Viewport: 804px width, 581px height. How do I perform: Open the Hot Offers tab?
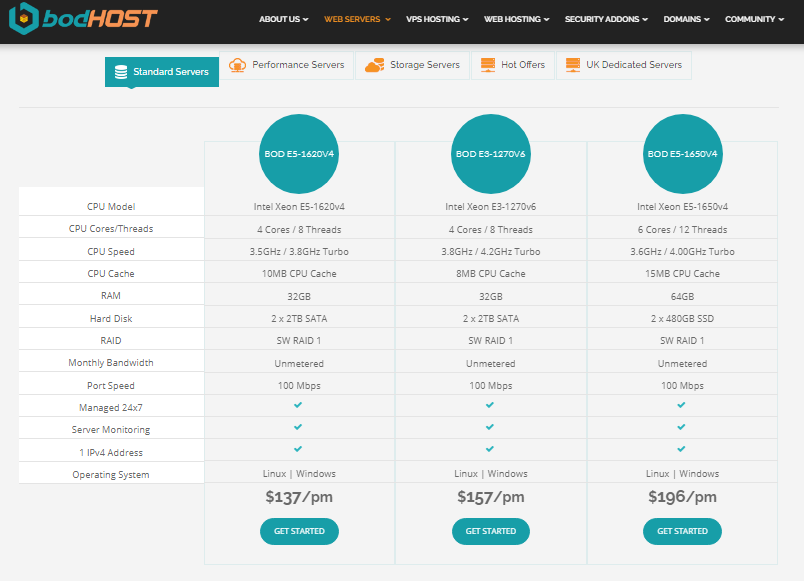click(x=513, y=65)
